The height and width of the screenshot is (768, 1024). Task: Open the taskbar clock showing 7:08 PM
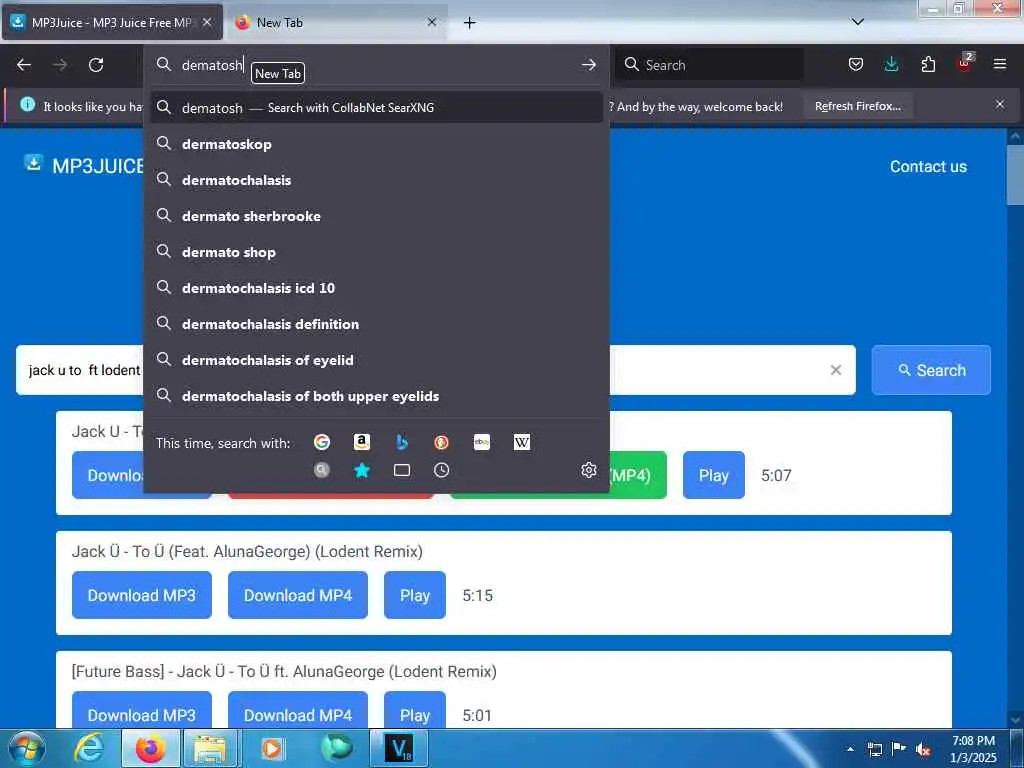(x=973, y=749)
